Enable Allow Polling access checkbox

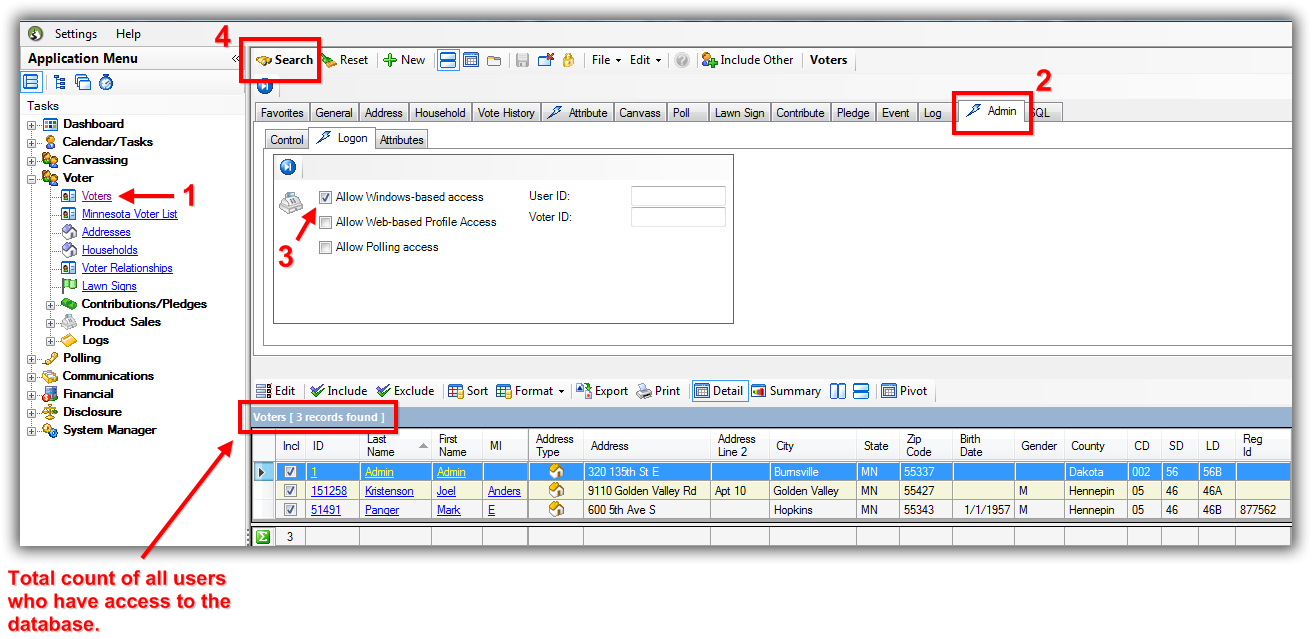pos(325,247)
